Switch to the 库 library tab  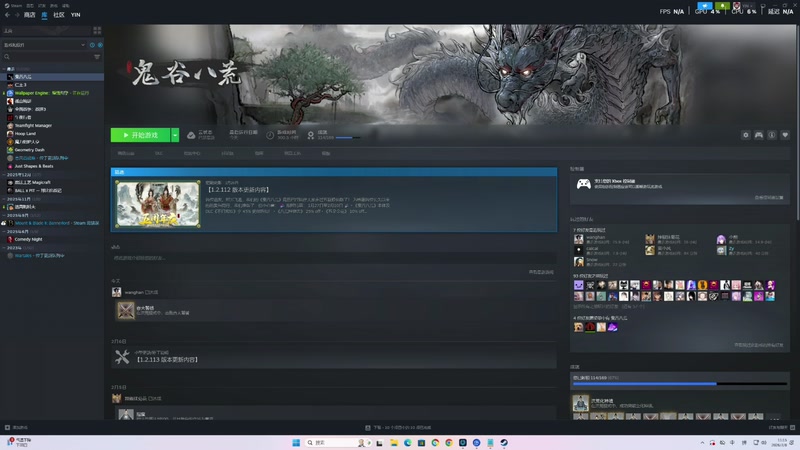[x=44, y=15]
